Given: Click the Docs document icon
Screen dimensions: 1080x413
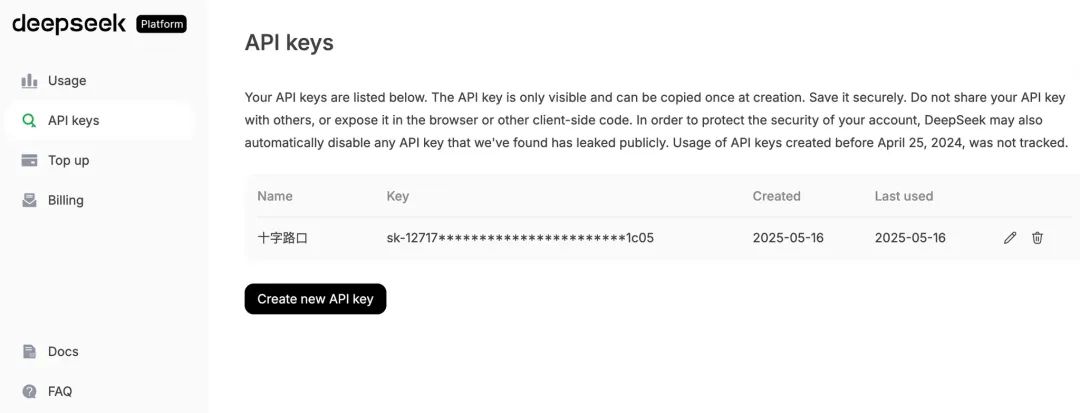Looking at the screenshot, I should [29, 352].
